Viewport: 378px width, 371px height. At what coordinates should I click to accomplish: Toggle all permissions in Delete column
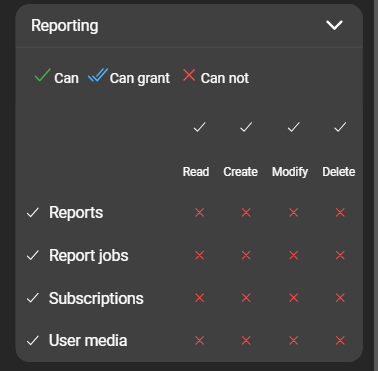tap(340, 127)
